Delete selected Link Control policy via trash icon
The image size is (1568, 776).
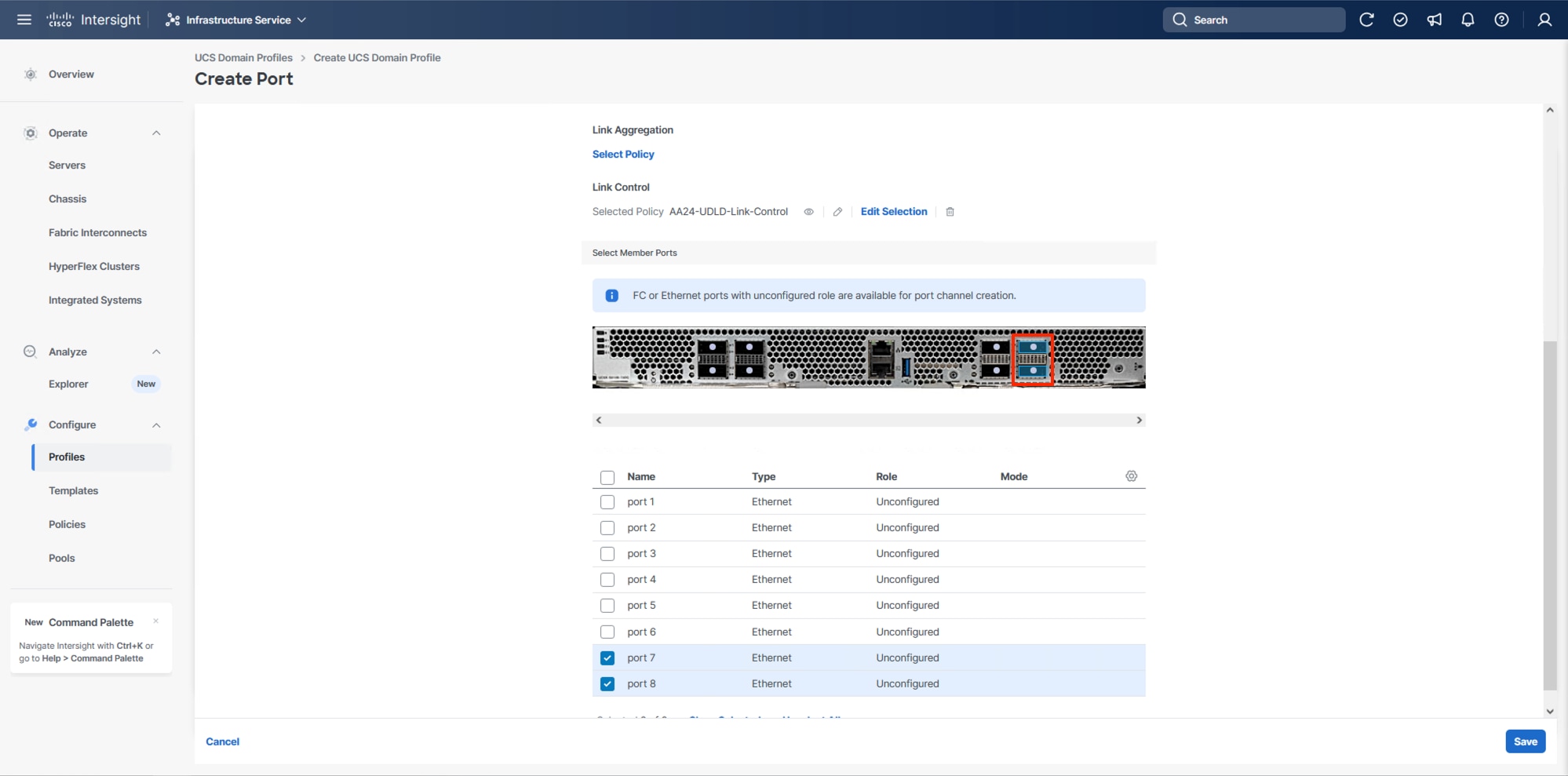950,212
